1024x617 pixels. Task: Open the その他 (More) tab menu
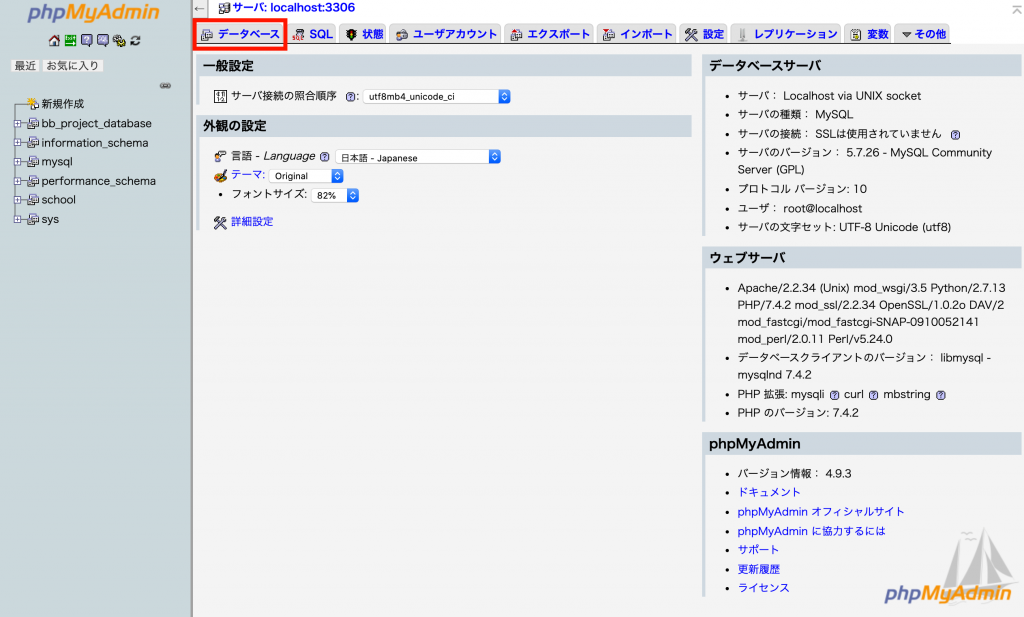click(x=922, y=34)
